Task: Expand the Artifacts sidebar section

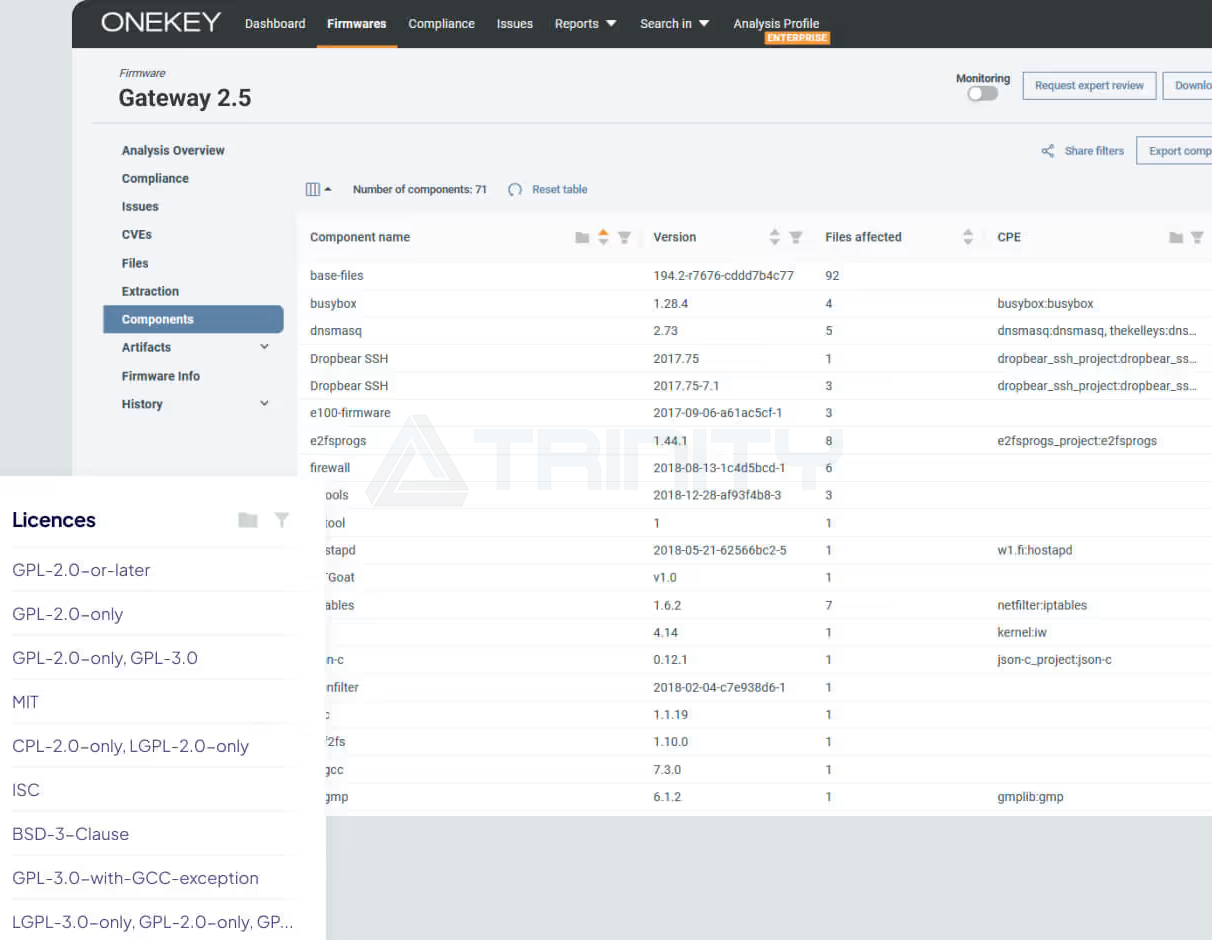Action: 264,347
